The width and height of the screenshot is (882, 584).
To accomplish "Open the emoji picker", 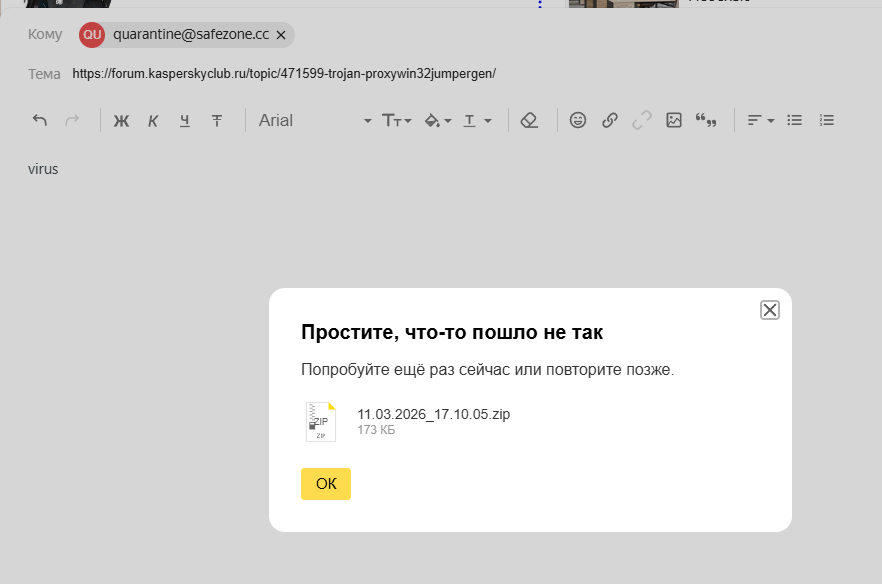I will pos(578,120).
